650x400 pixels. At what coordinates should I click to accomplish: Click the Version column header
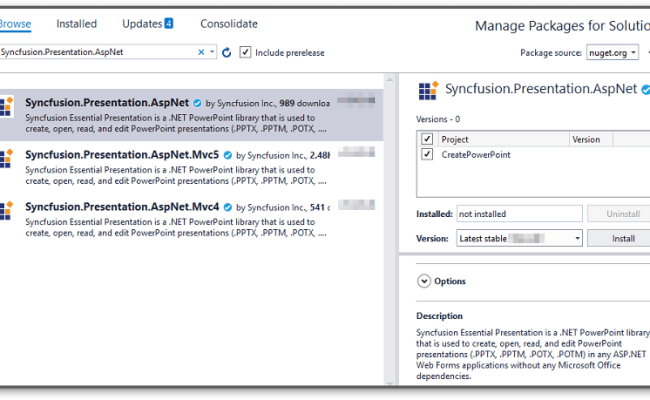pos(586,140)
